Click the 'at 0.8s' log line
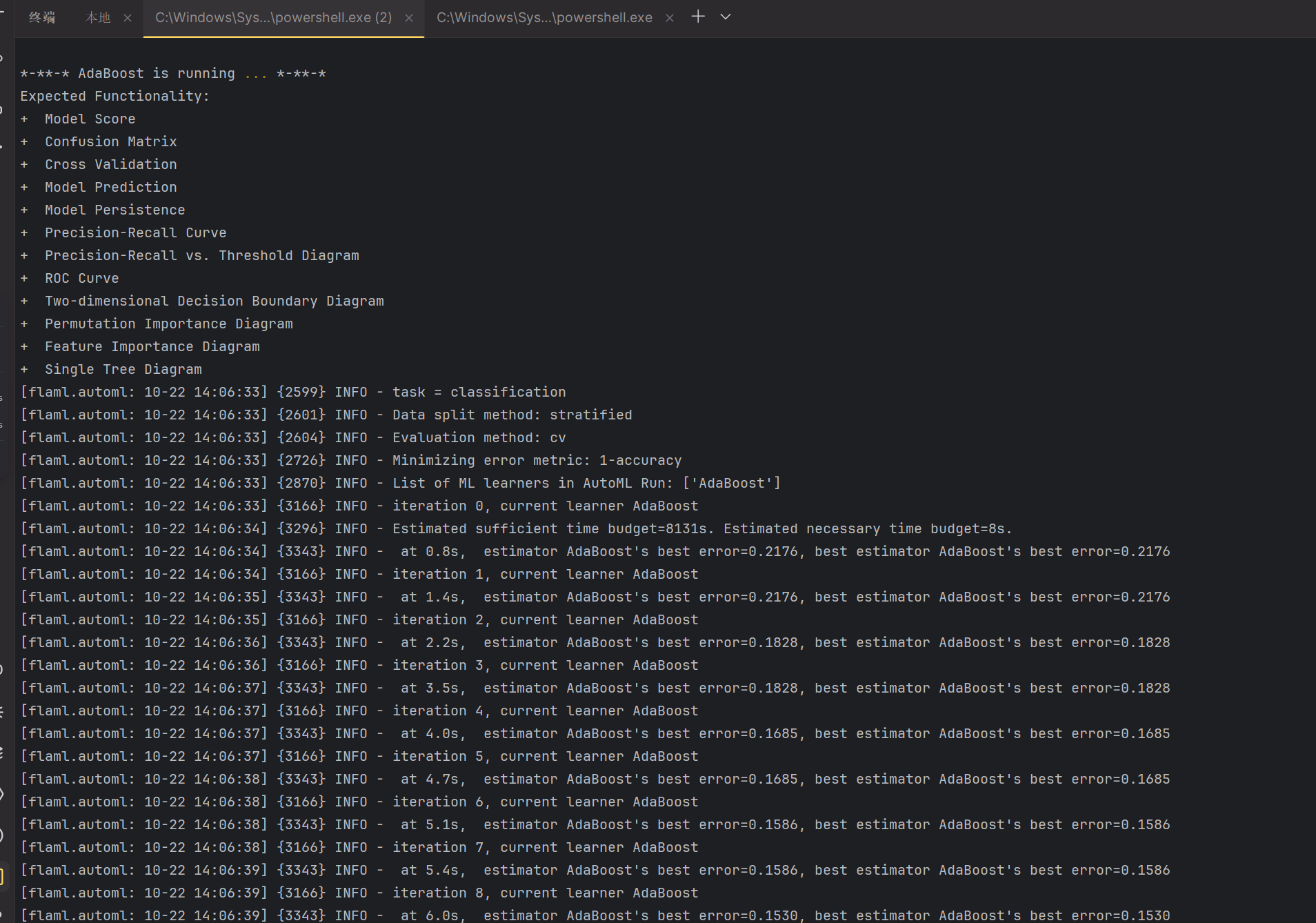 click(595, 551)
